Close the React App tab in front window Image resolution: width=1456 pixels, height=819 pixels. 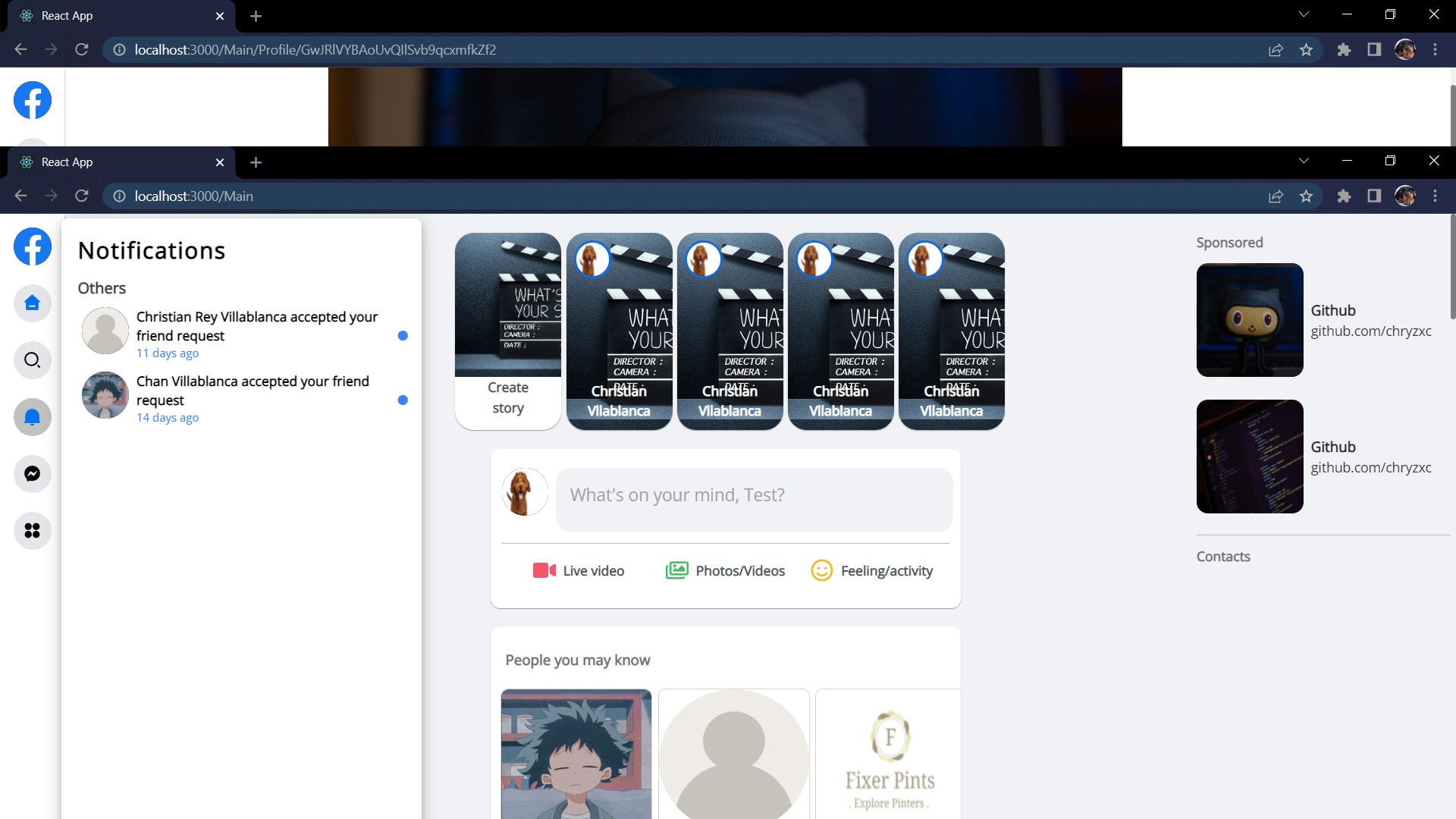(220, 162)
